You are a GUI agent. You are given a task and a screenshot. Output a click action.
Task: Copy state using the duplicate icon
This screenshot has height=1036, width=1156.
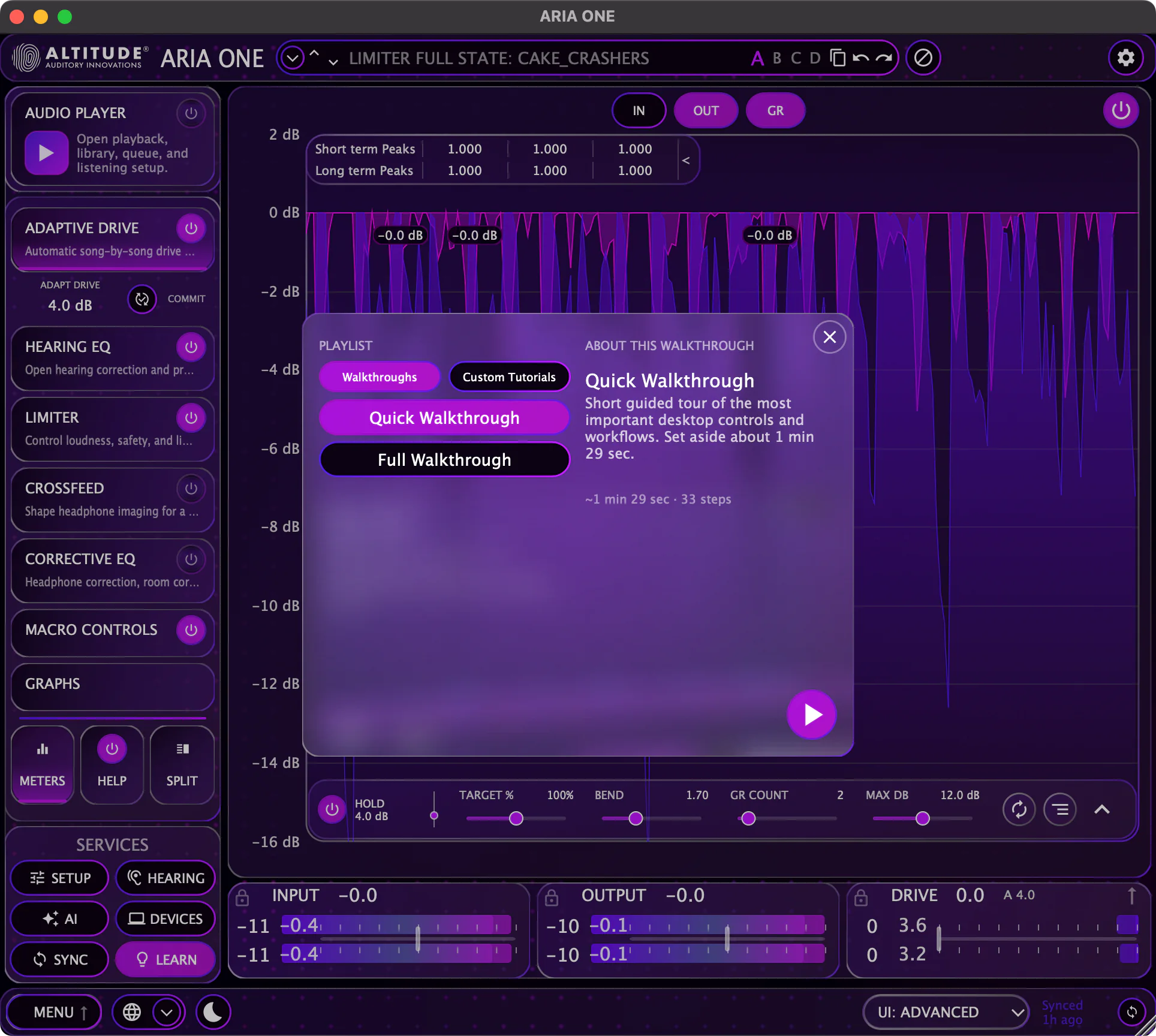838,58
